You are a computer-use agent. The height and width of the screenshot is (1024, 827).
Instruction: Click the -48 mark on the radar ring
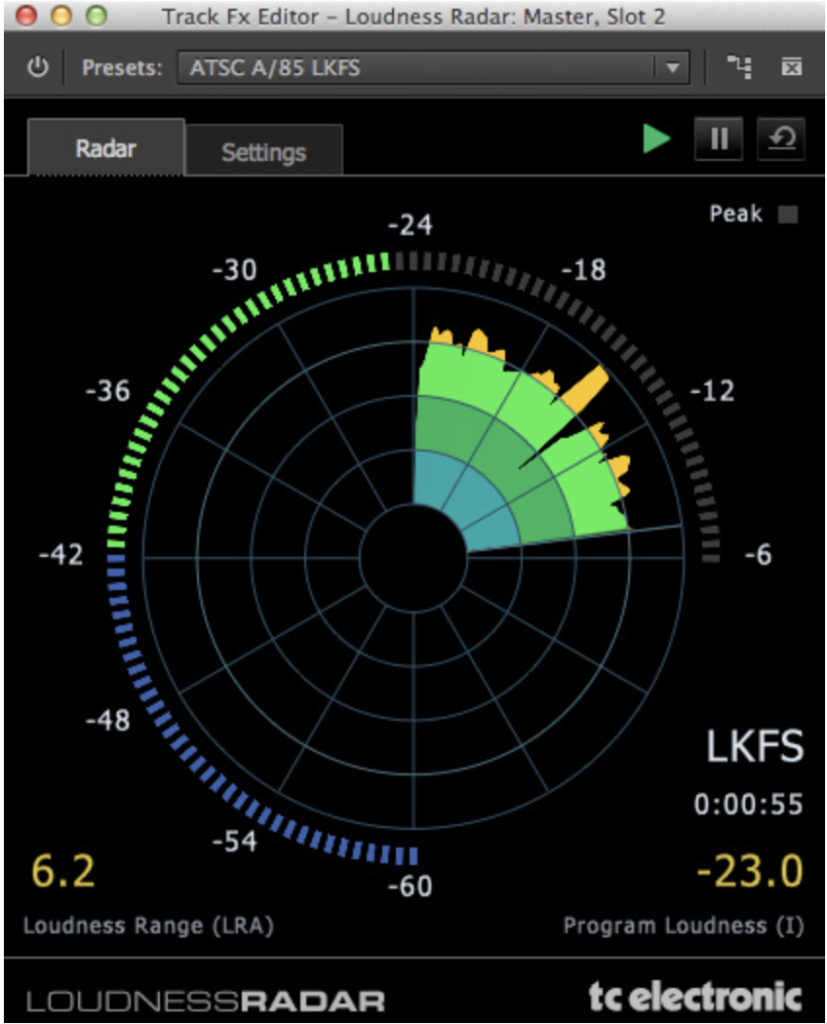pos(108,720)
